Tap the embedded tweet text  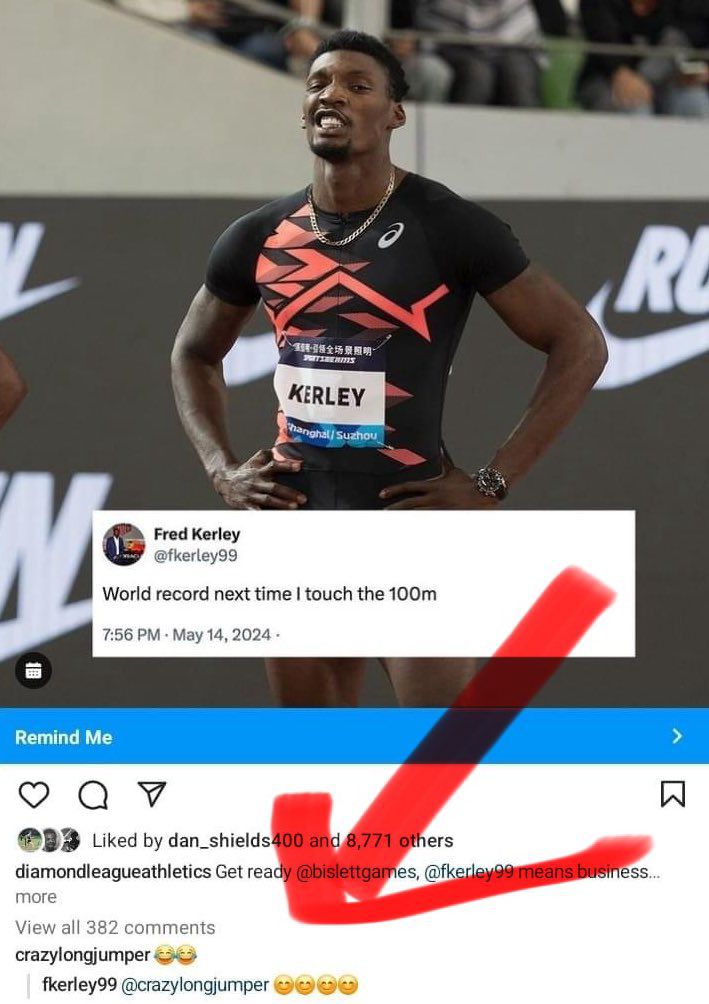270,594
